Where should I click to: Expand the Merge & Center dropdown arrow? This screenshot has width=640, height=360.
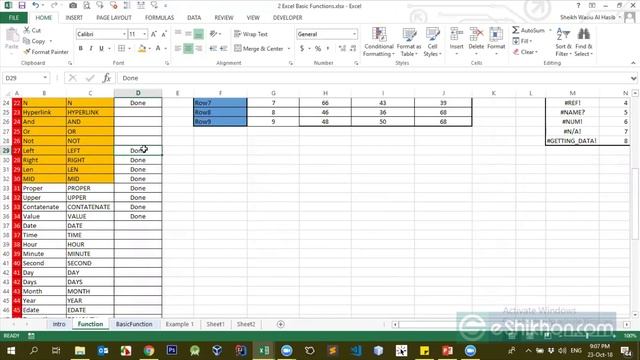289,49
